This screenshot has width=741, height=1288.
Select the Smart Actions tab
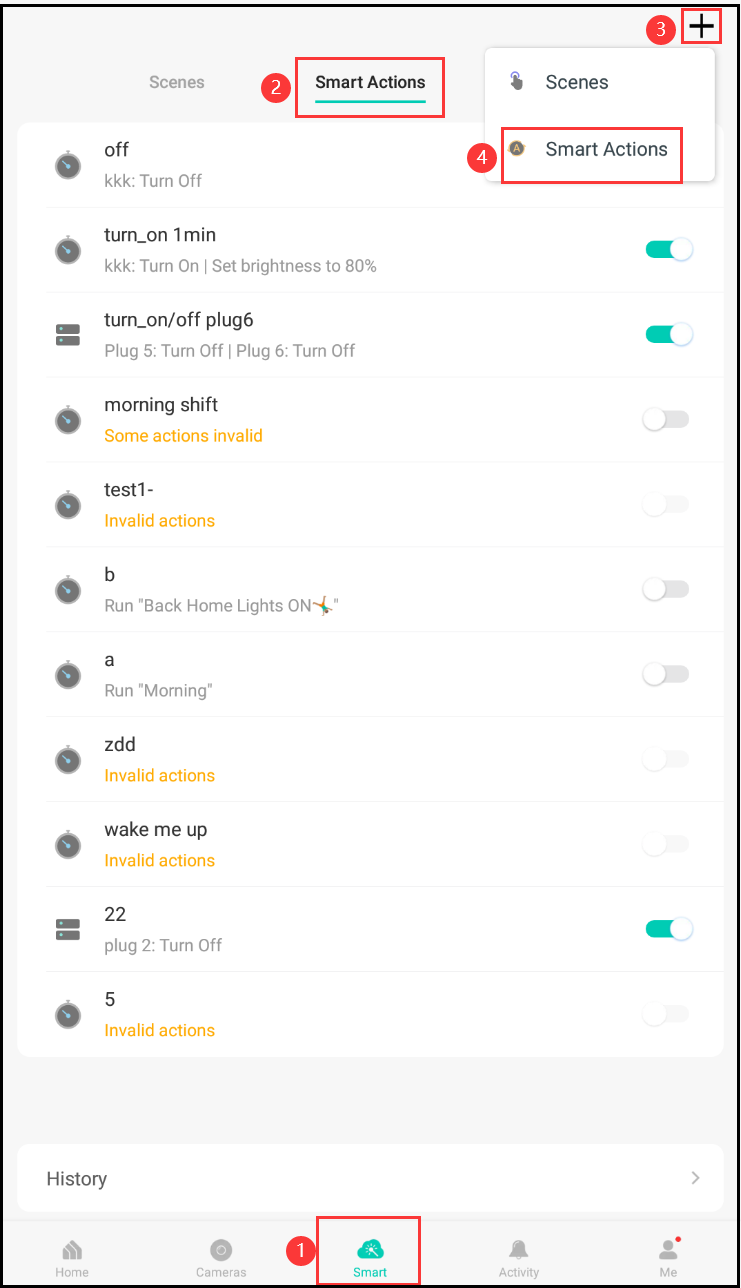coord(370,82)
